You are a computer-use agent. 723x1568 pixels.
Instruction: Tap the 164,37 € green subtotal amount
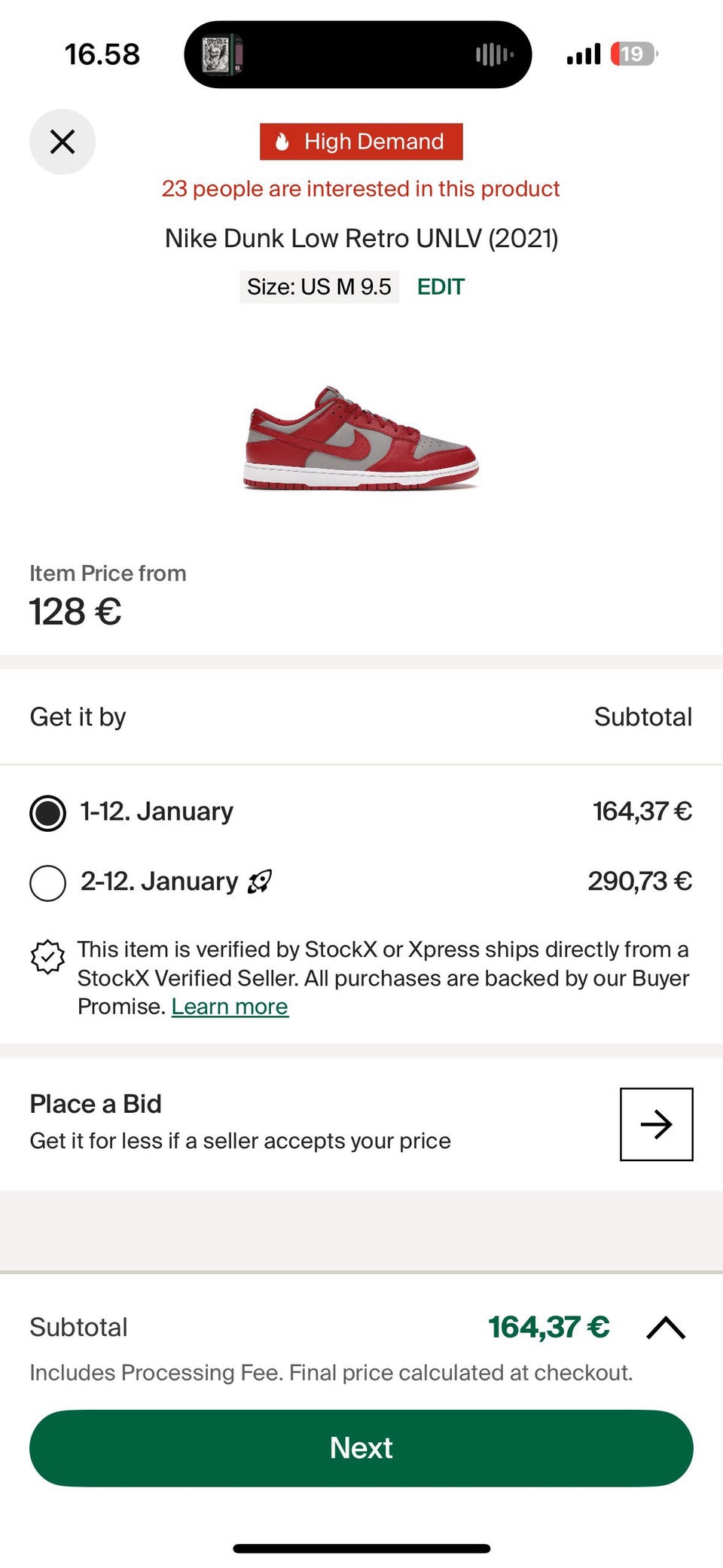pyautogui.click(x=548, y=1328)
